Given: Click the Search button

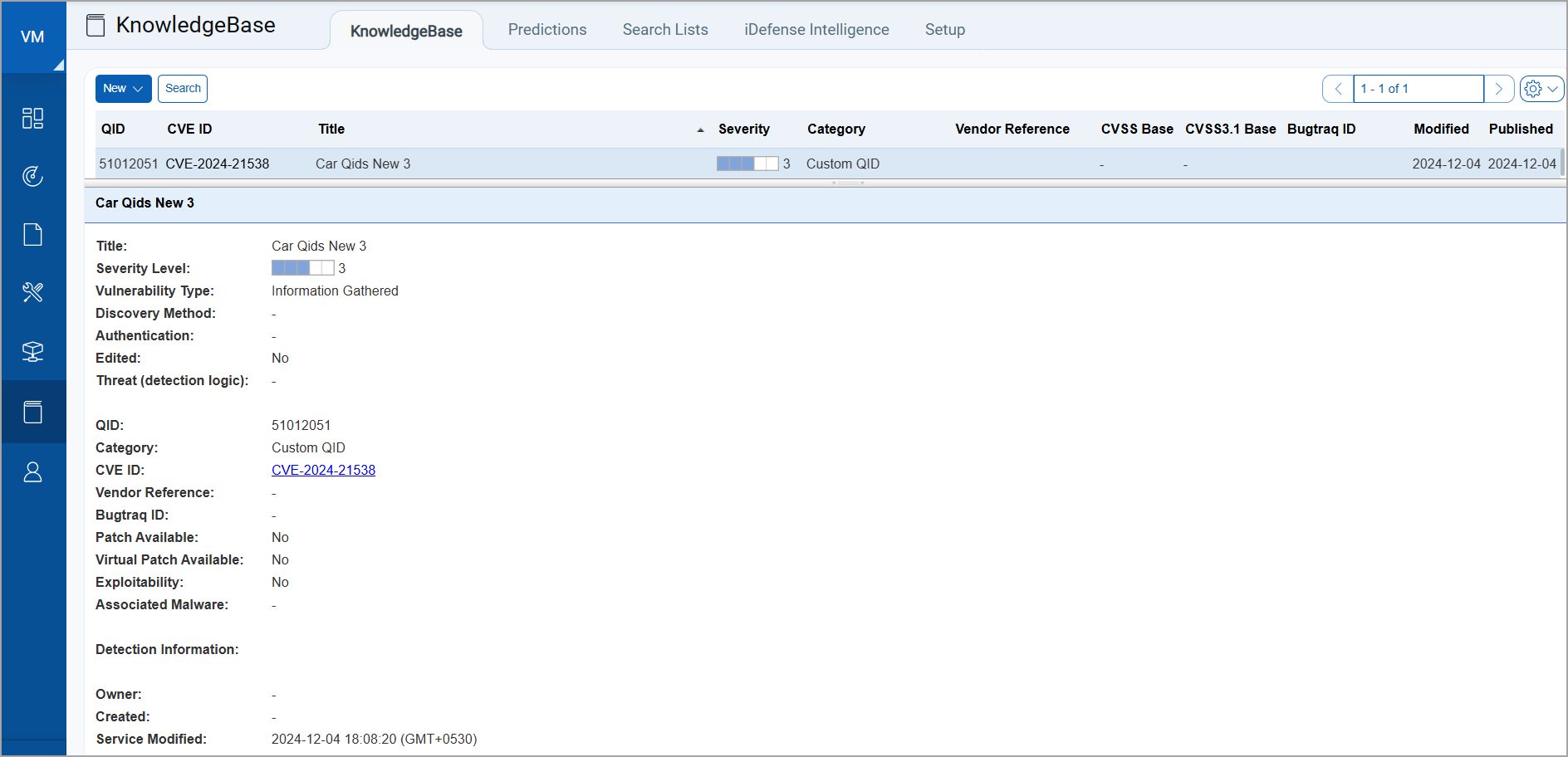Looking at the screenshot, I should pyautogui.click(x=183, y=89).
